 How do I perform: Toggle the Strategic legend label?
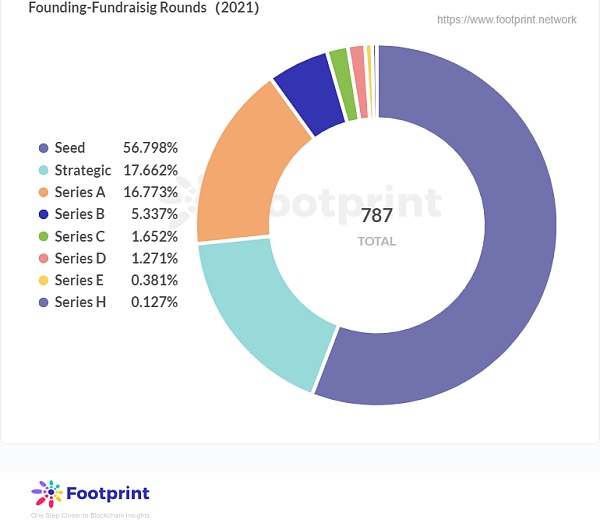tap(83, 170)
